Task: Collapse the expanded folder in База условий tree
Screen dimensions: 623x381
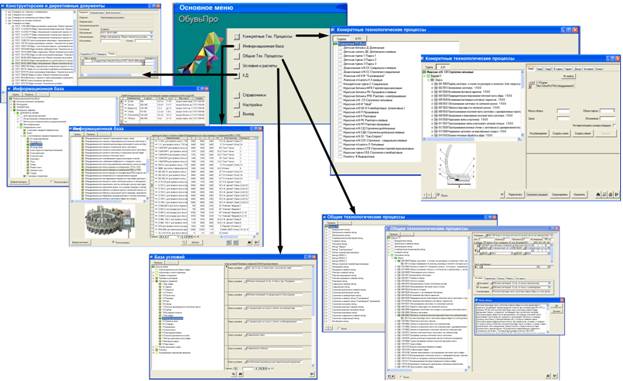Action: (x=153, y=280)
